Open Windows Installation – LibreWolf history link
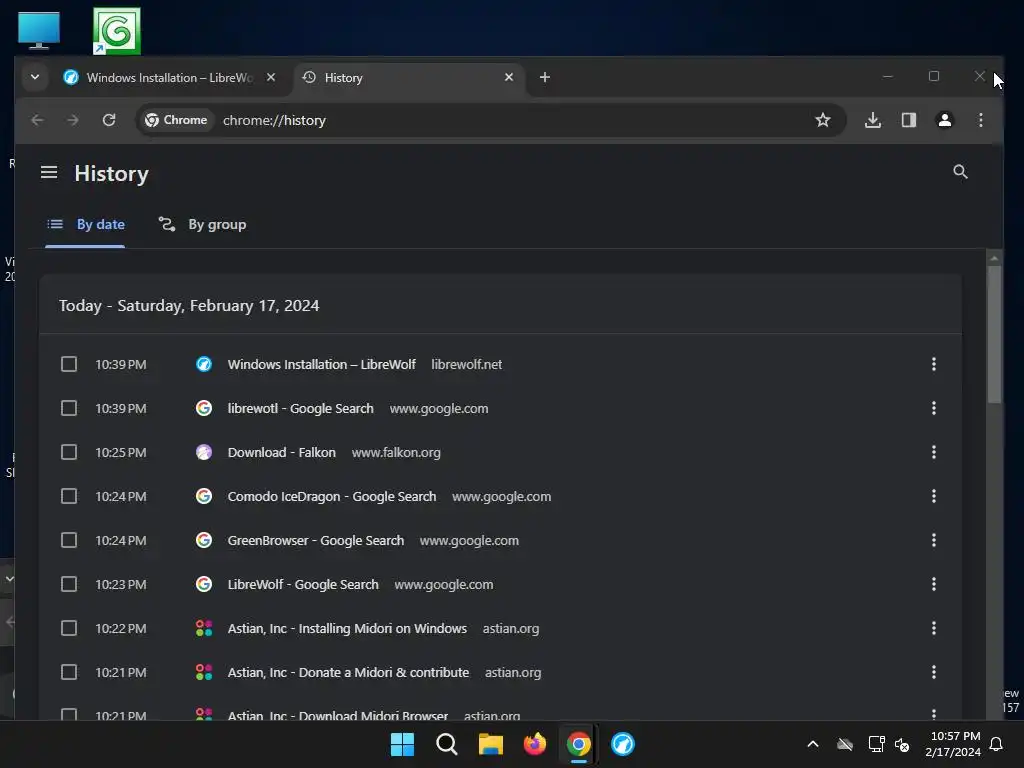 pyautogui.click(x=321, y=364)
